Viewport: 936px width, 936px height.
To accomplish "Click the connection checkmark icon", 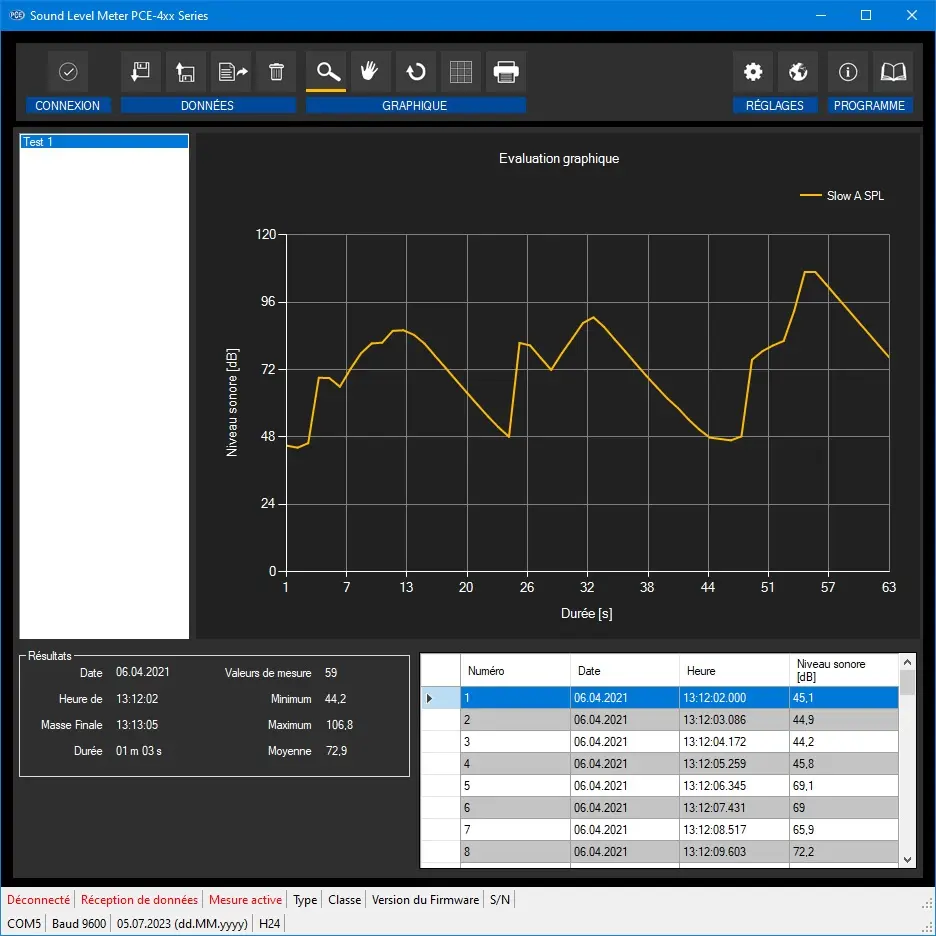I will coord(68,72).
